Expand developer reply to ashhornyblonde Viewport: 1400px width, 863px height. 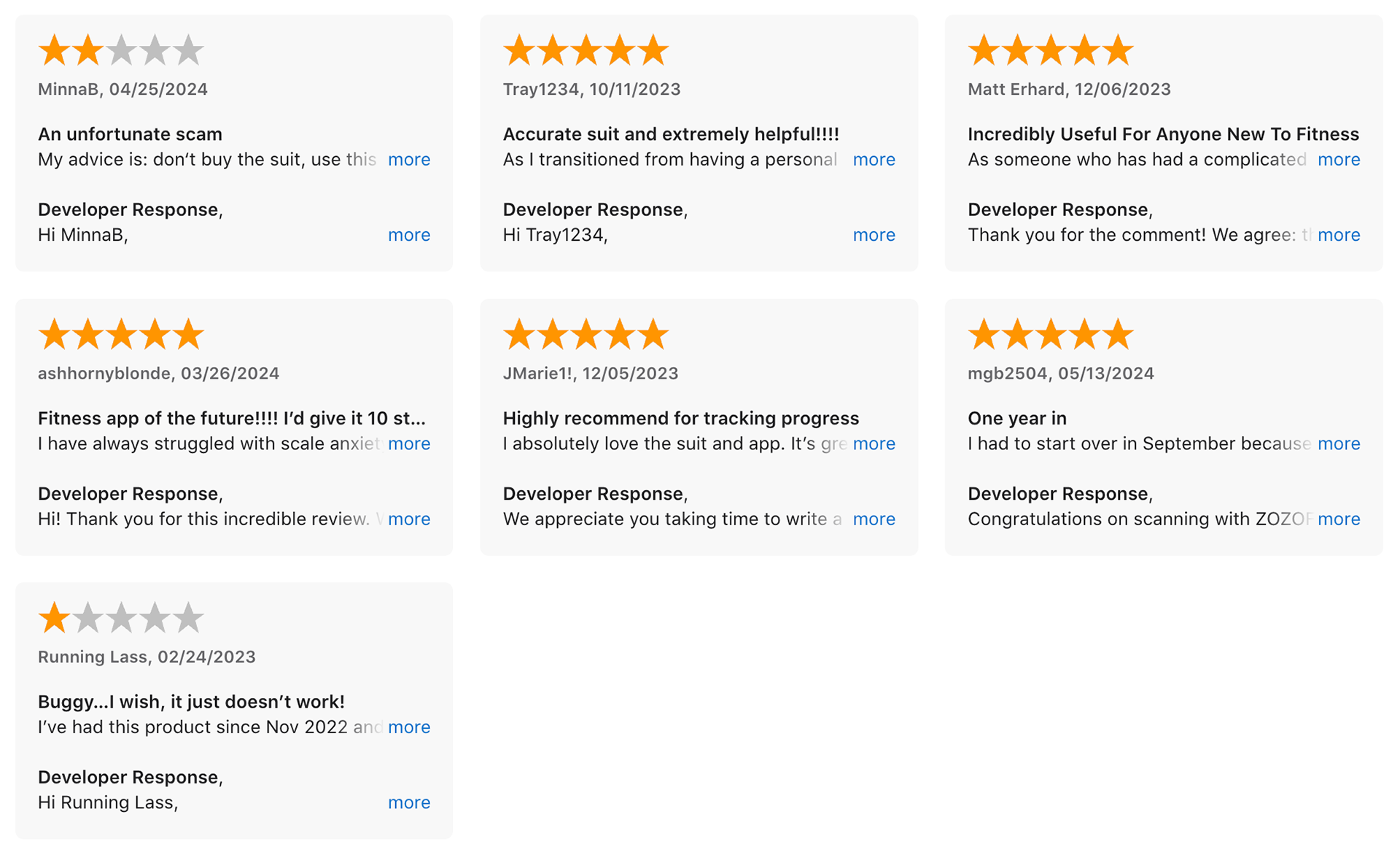(409, 519)
